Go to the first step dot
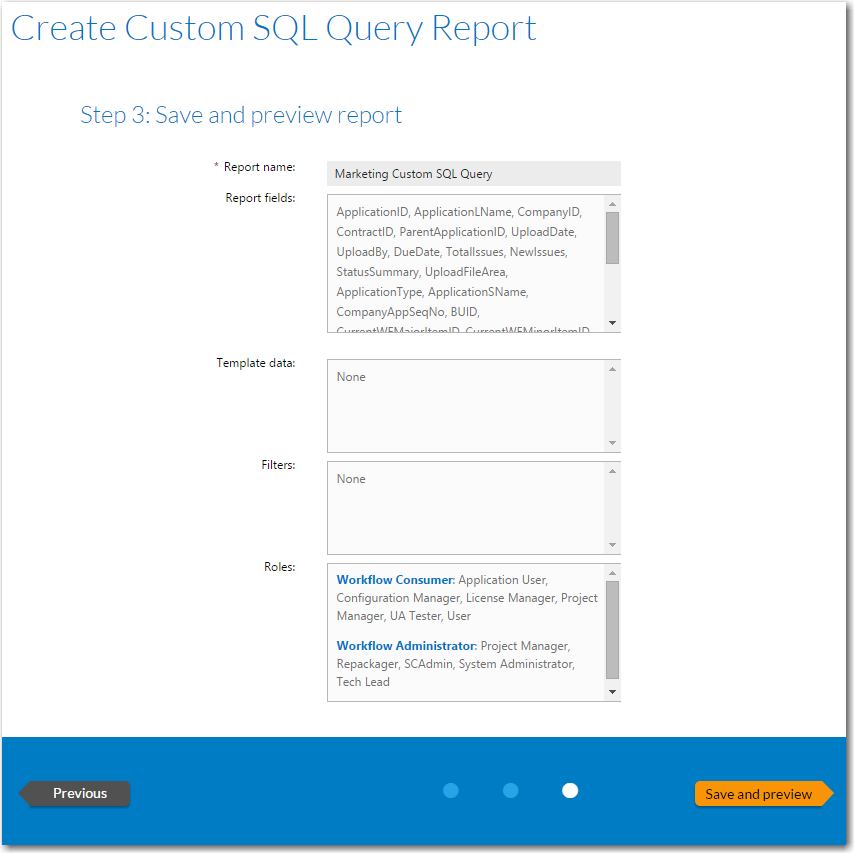The height and width of the screenshot is (853, 854). pyautogui.click(x=450, y=791)
